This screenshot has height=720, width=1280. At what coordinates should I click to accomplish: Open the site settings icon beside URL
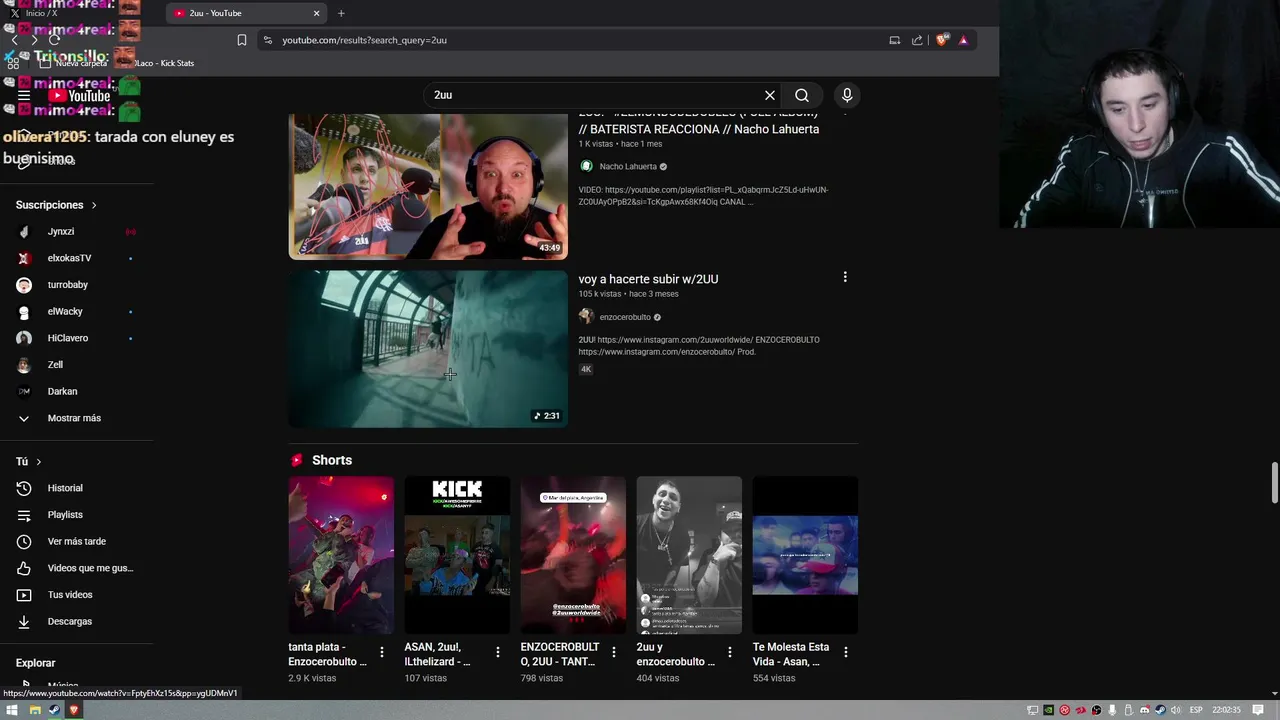pyautogui.click(x=267, y=40)
